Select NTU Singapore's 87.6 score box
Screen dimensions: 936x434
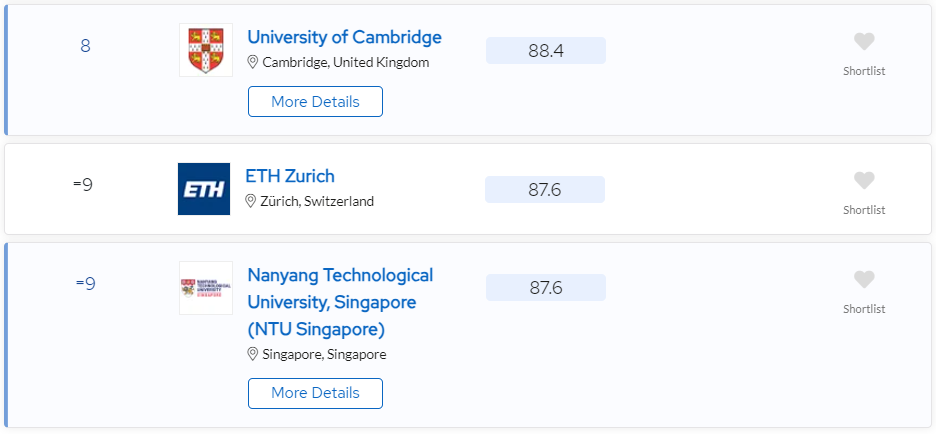pos(546,288)
